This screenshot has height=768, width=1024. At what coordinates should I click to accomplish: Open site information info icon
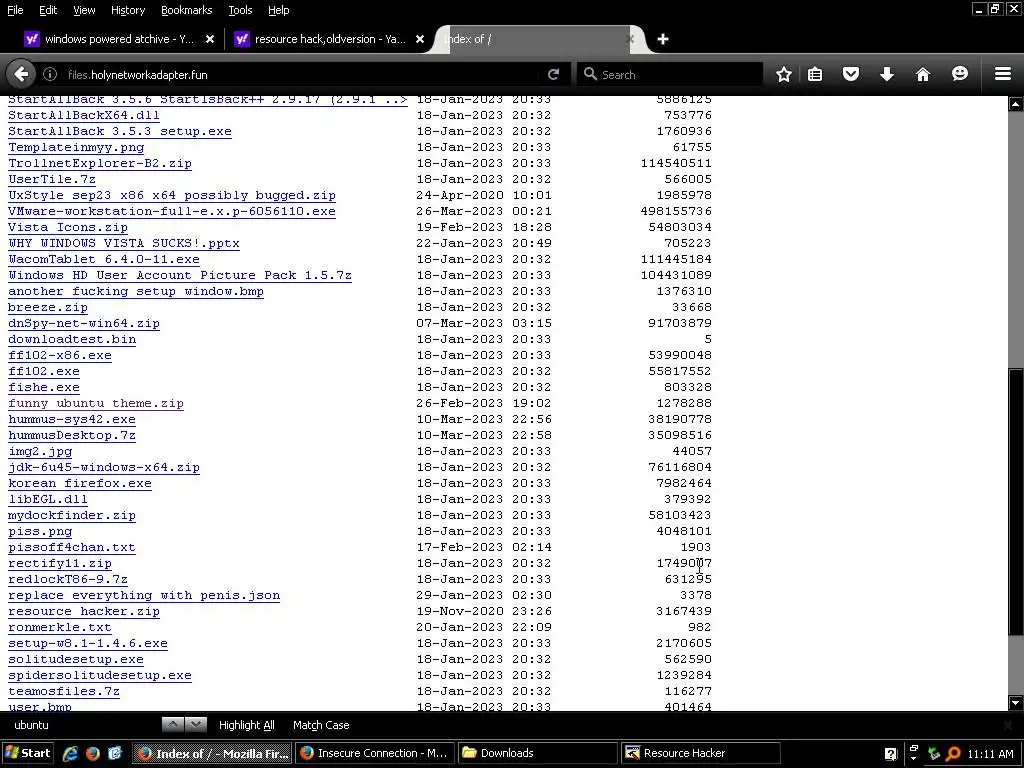tap(50, 74)
